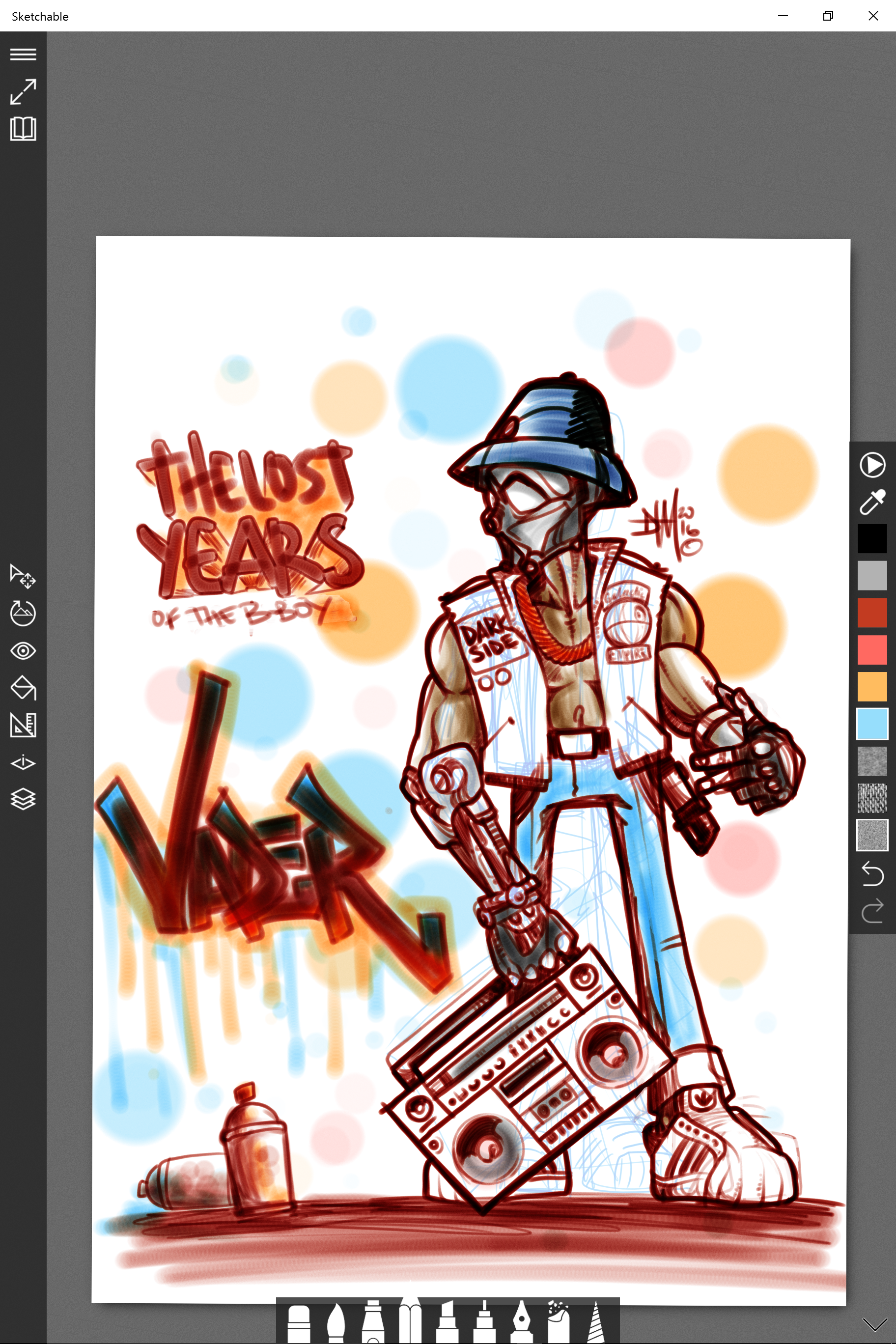896x1344 pixels.
Task: Select the paint tube tool
Action: pos(372,1322)
